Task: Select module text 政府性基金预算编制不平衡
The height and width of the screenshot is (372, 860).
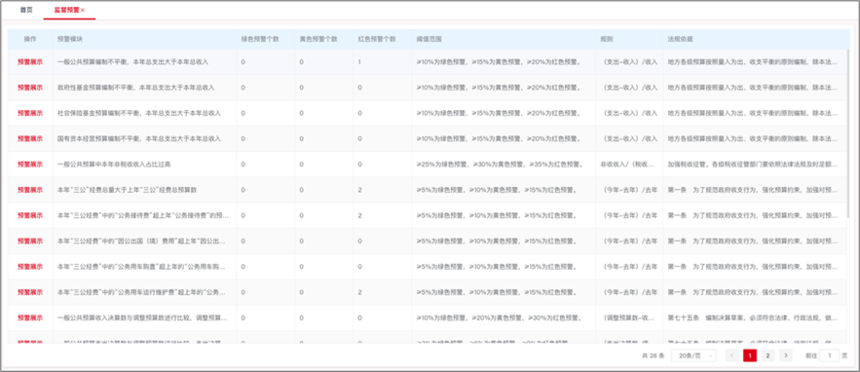Action: point(136,88)
